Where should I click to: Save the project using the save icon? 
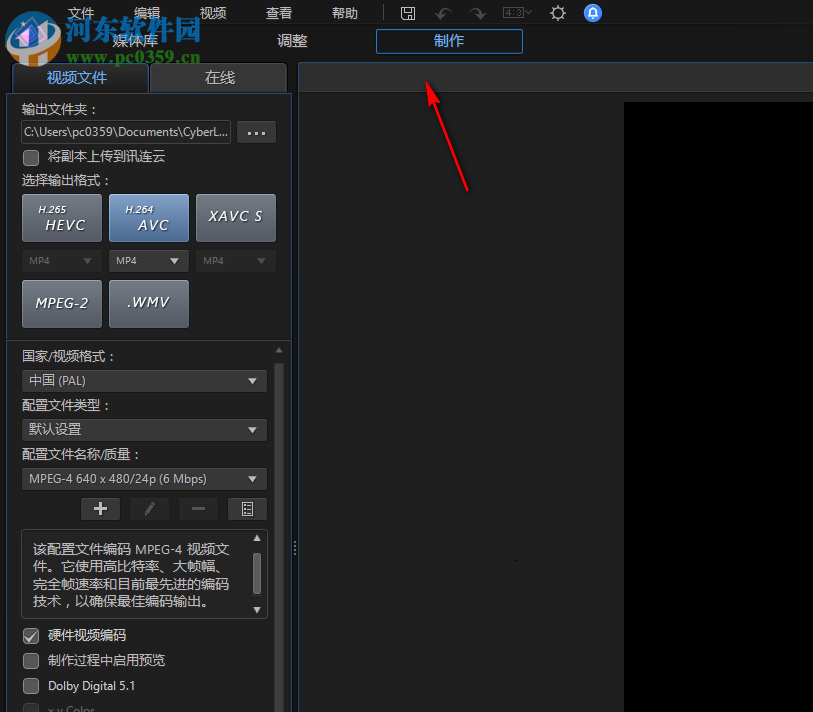point(407,13)
